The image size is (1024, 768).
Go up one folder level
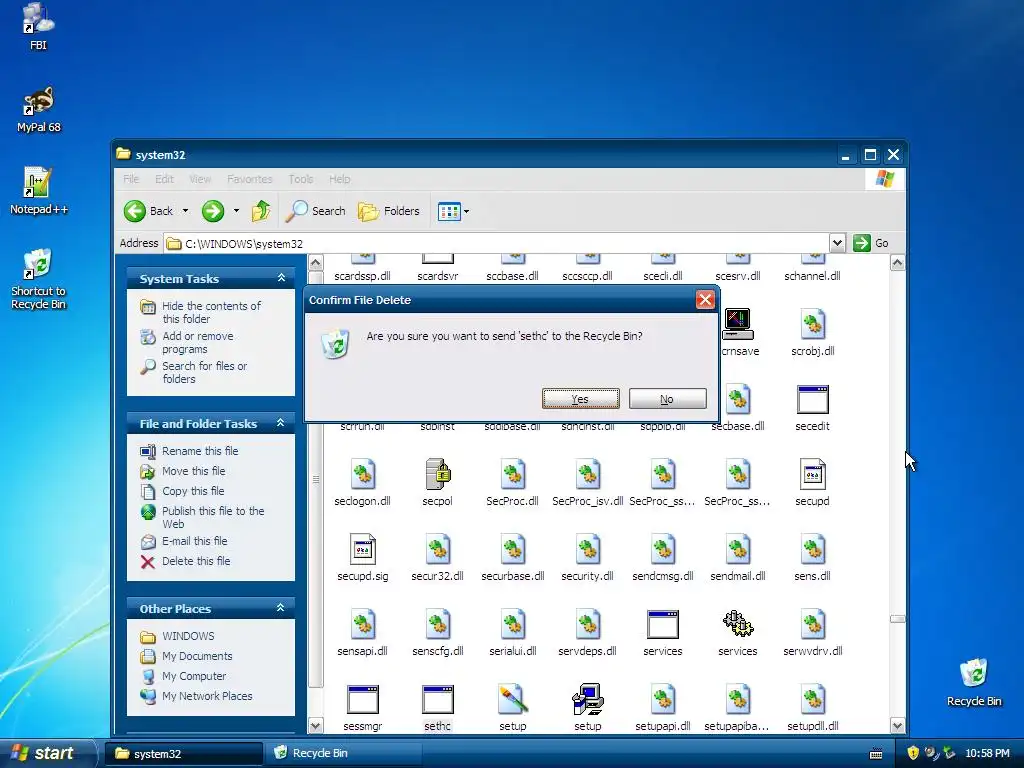coord(261,211)
